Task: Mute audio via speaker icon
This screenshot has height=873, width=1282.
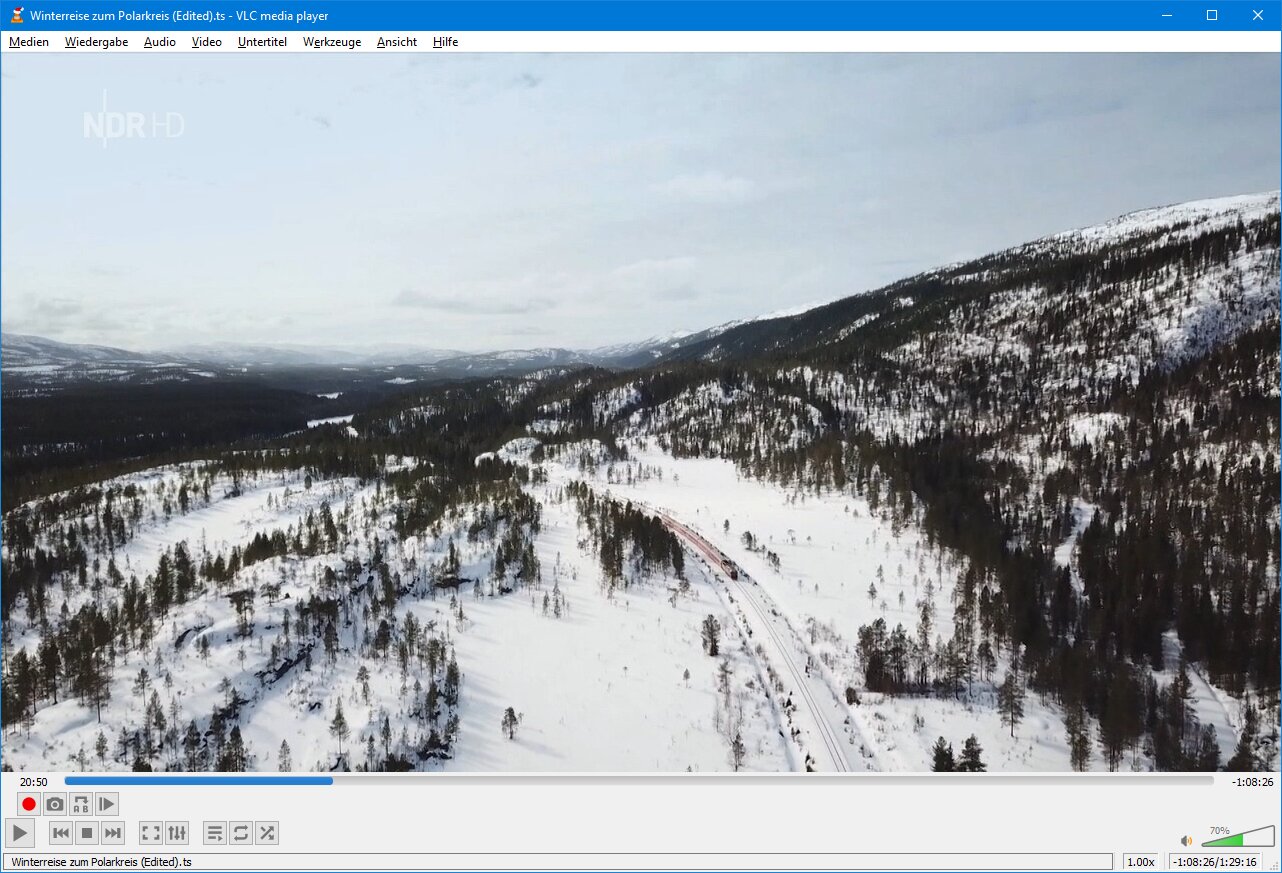Action: (1186, 841)
